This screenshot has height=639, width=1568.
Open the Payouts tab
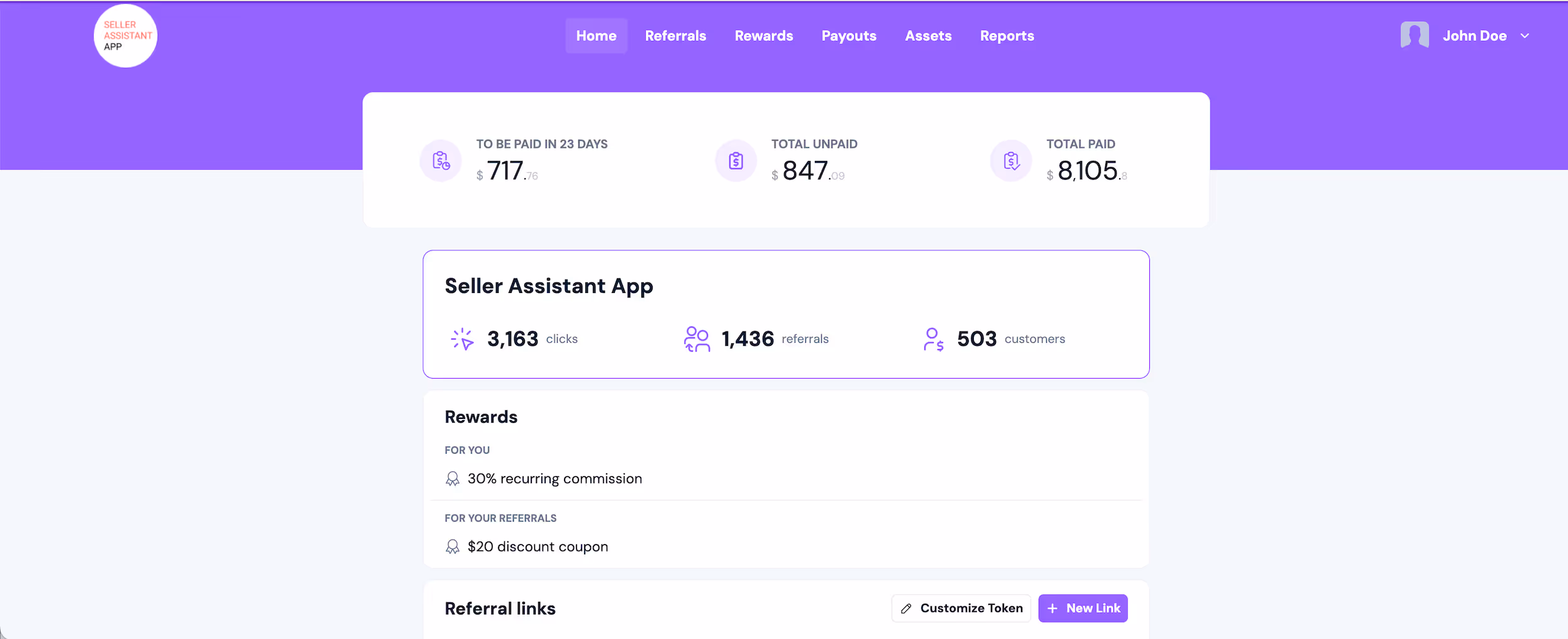(849, 36)
